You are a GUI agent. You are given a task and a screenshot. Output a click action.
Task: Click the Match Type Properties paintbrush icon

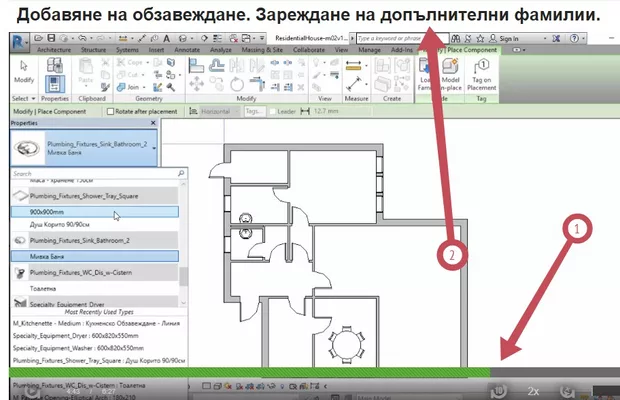coord(105,87)
